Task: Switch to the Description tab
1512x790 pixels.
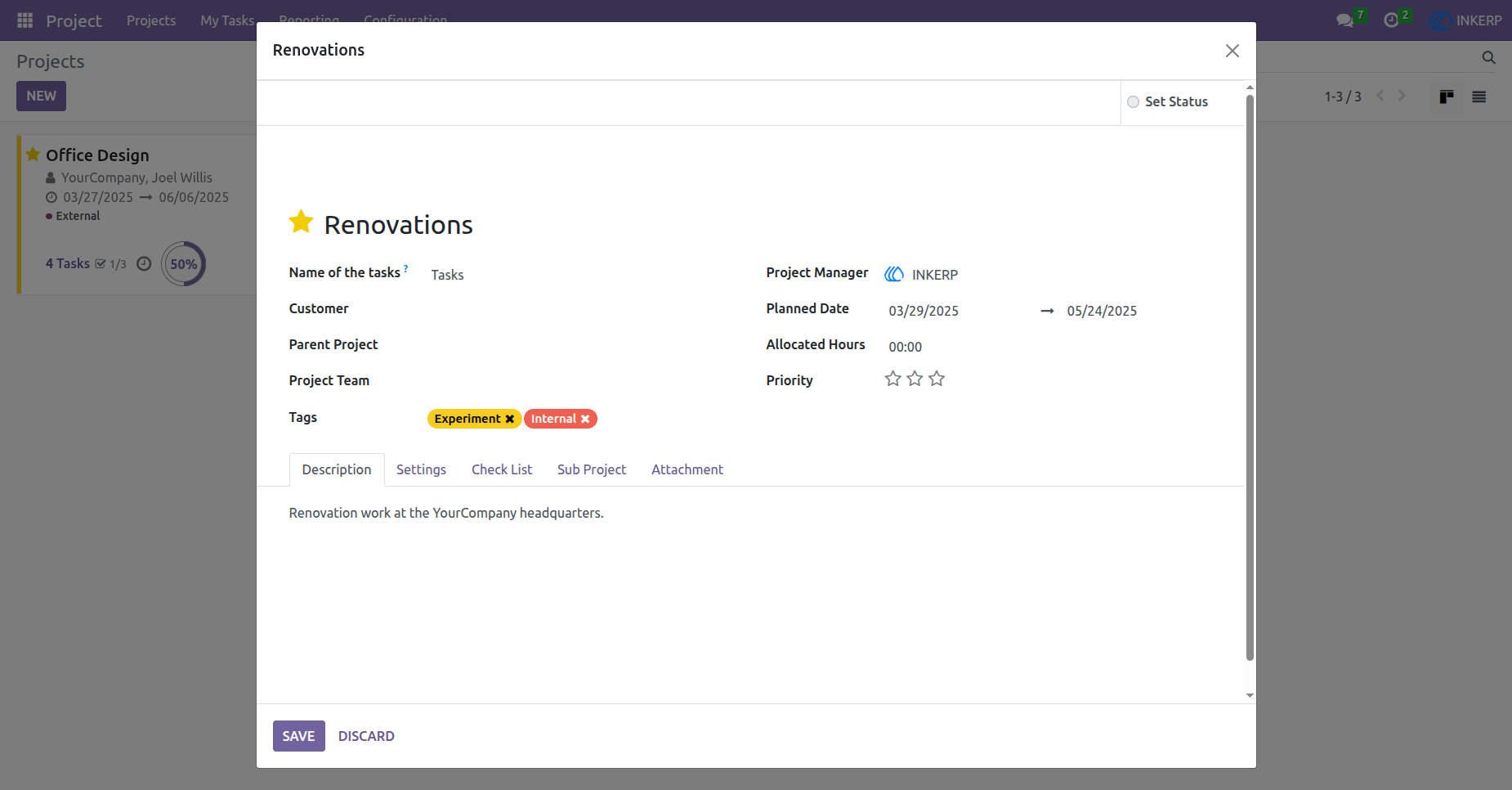Action: click(337, 469)
